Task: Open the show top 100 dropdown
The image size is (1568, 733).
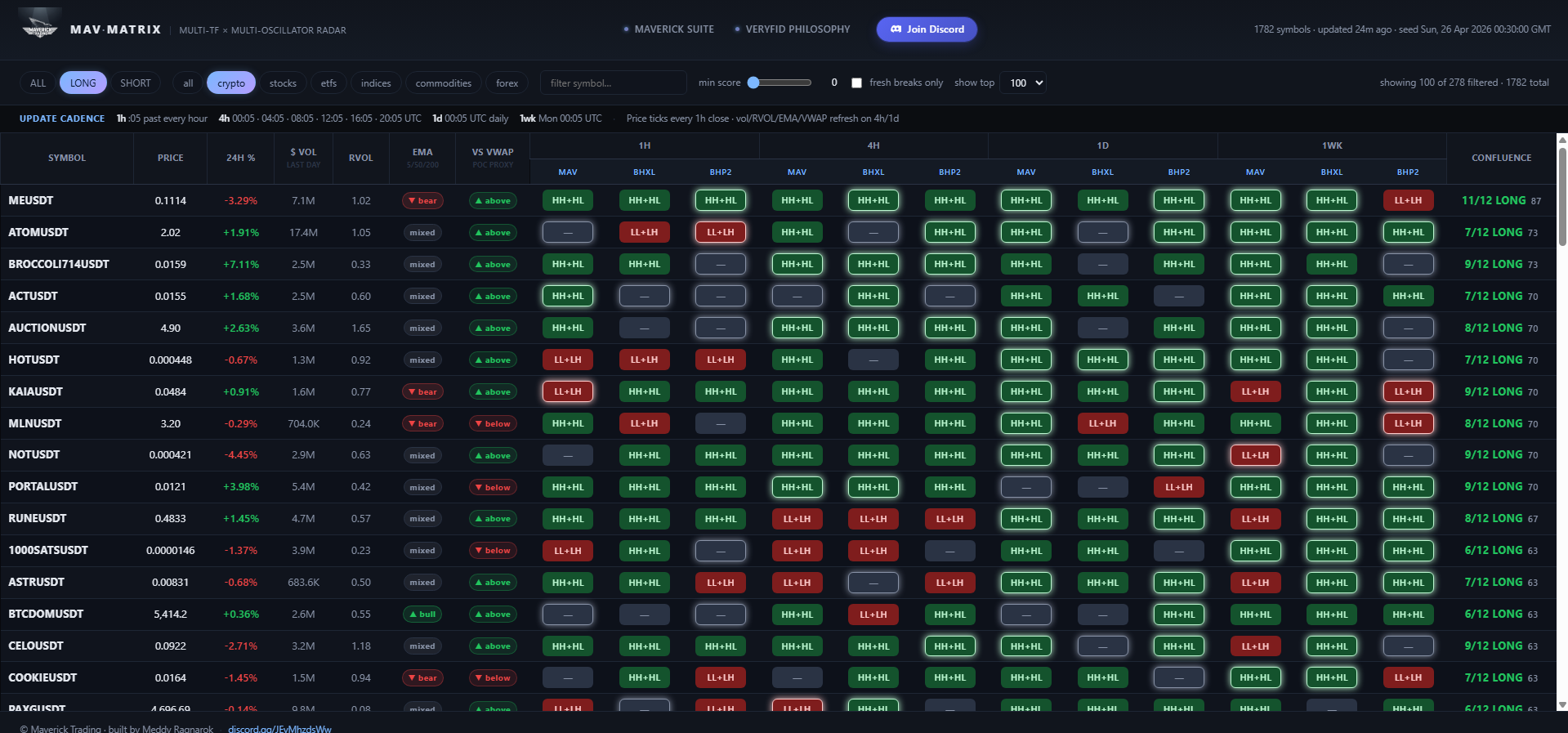Action: point(1022,83)
